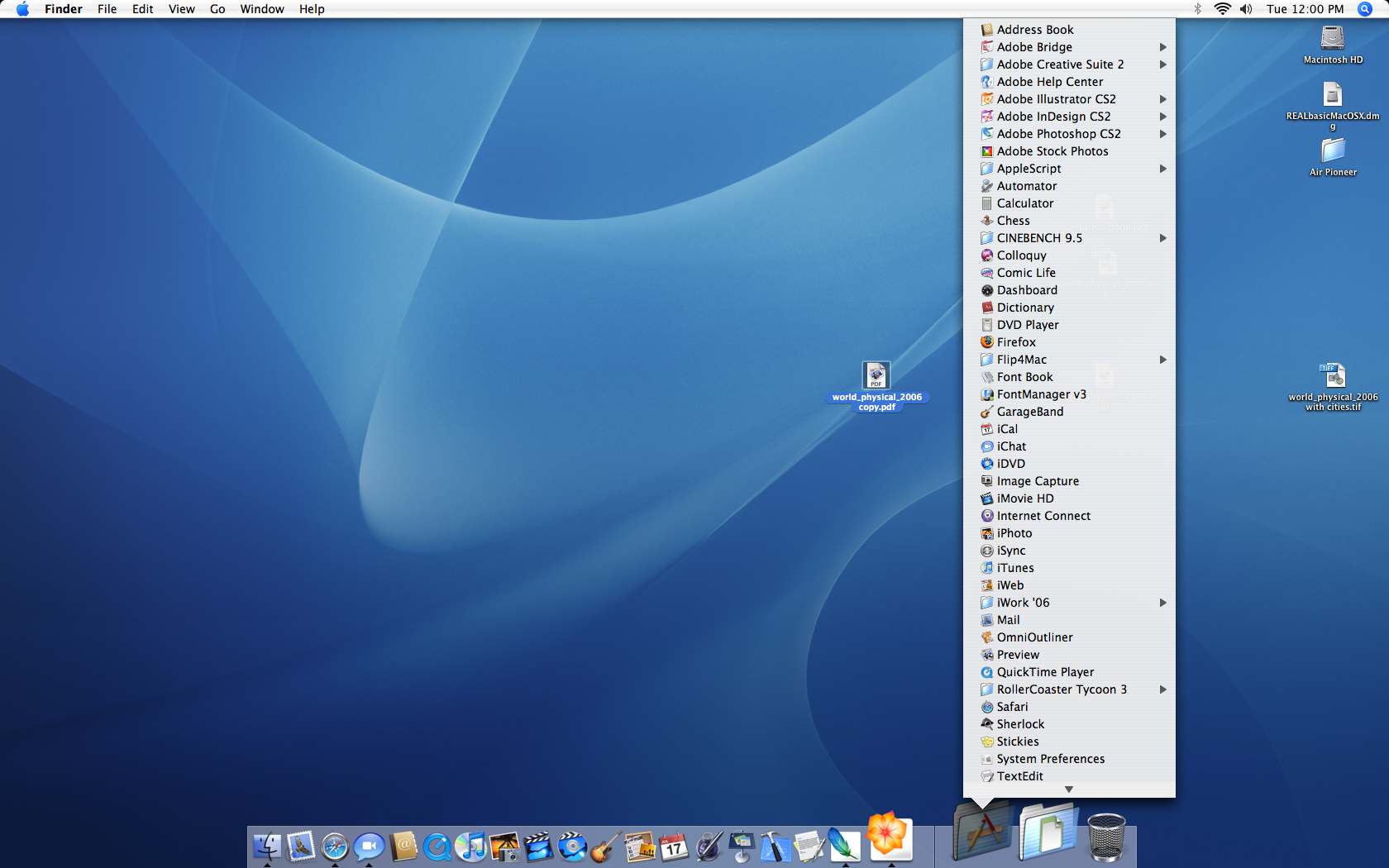Select the Air Pioneer folder on desktop
This screenshot has width=1389, height=868.
(1333, 157)
